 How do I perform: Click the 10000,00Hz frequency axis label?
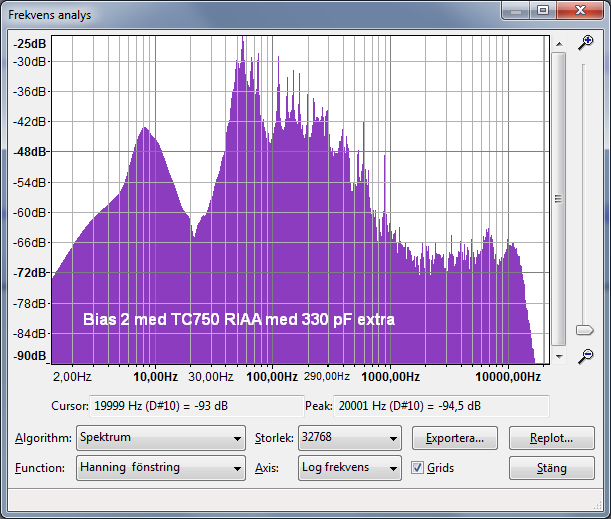point(508,377)
